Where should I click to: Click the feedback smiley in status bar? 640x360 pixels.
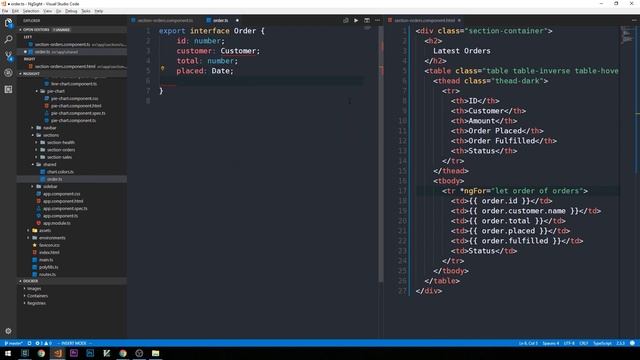click(x=632, y=343)
